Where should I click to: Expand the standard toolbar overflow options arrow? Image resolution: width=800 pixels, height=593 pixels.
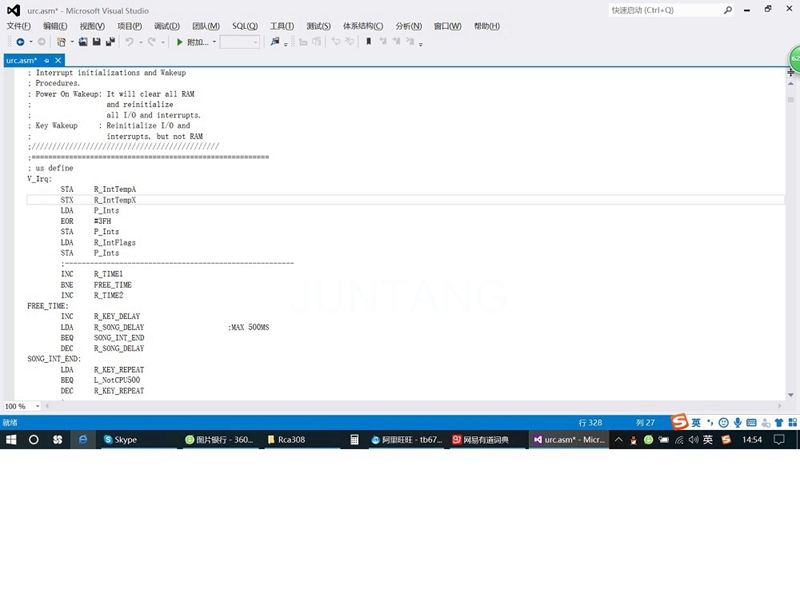tap(286, 44)
